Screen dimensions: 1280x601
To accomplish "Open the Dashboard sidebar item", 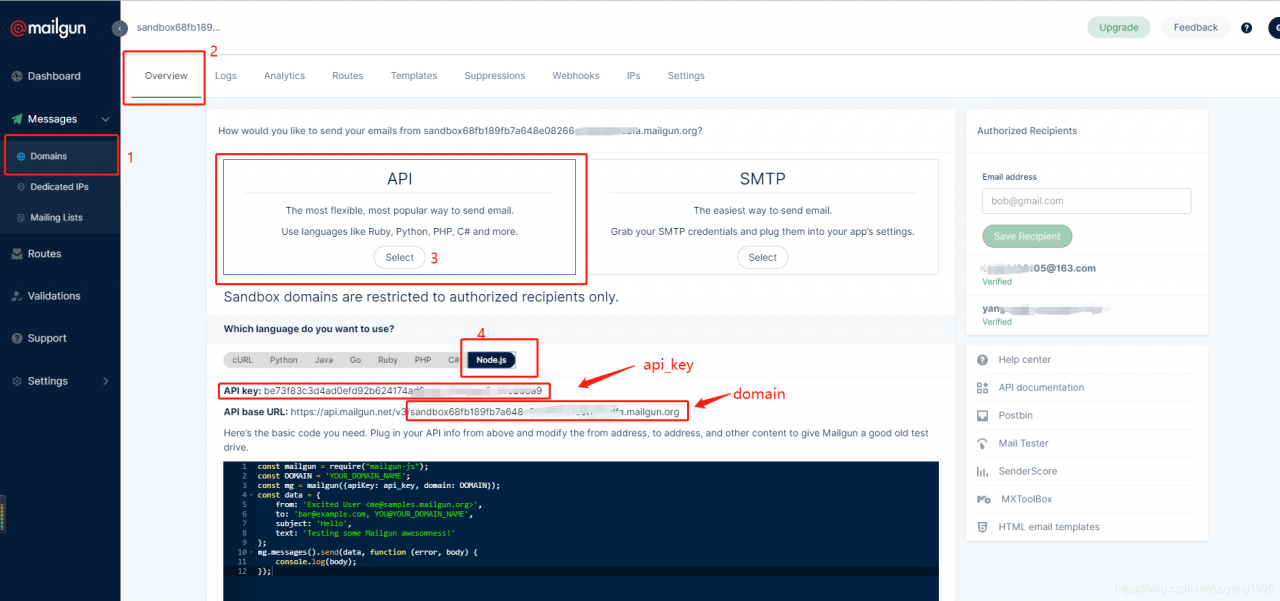I will (x=54, y=76).
